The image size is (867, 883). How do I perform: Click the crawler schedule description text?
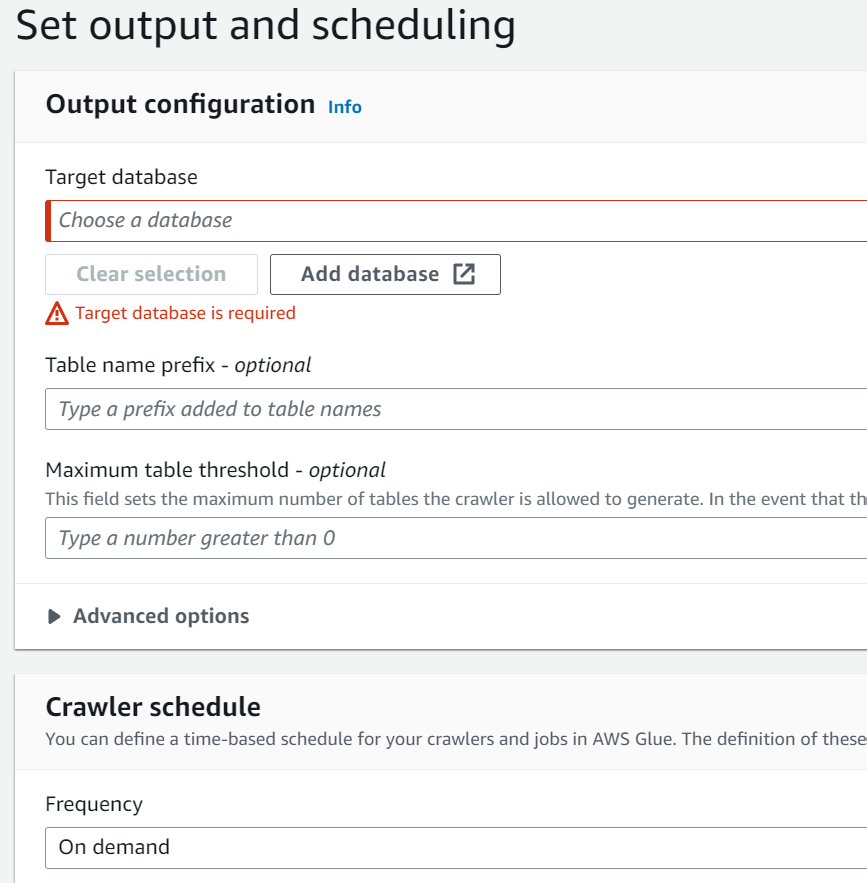456,739
